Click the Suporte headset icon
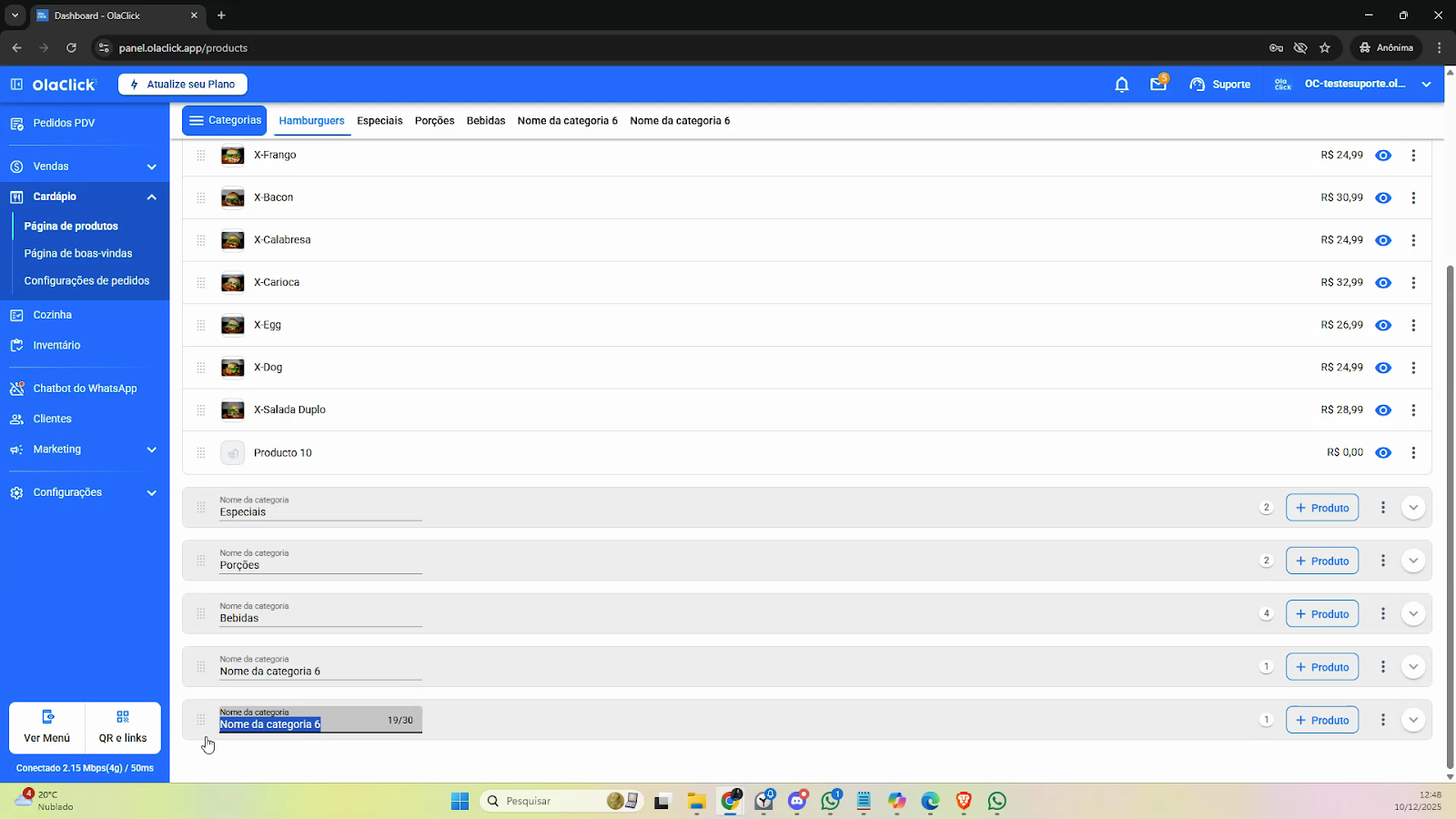This screenshot has height=819, width=1456. tap(1198, 85)
